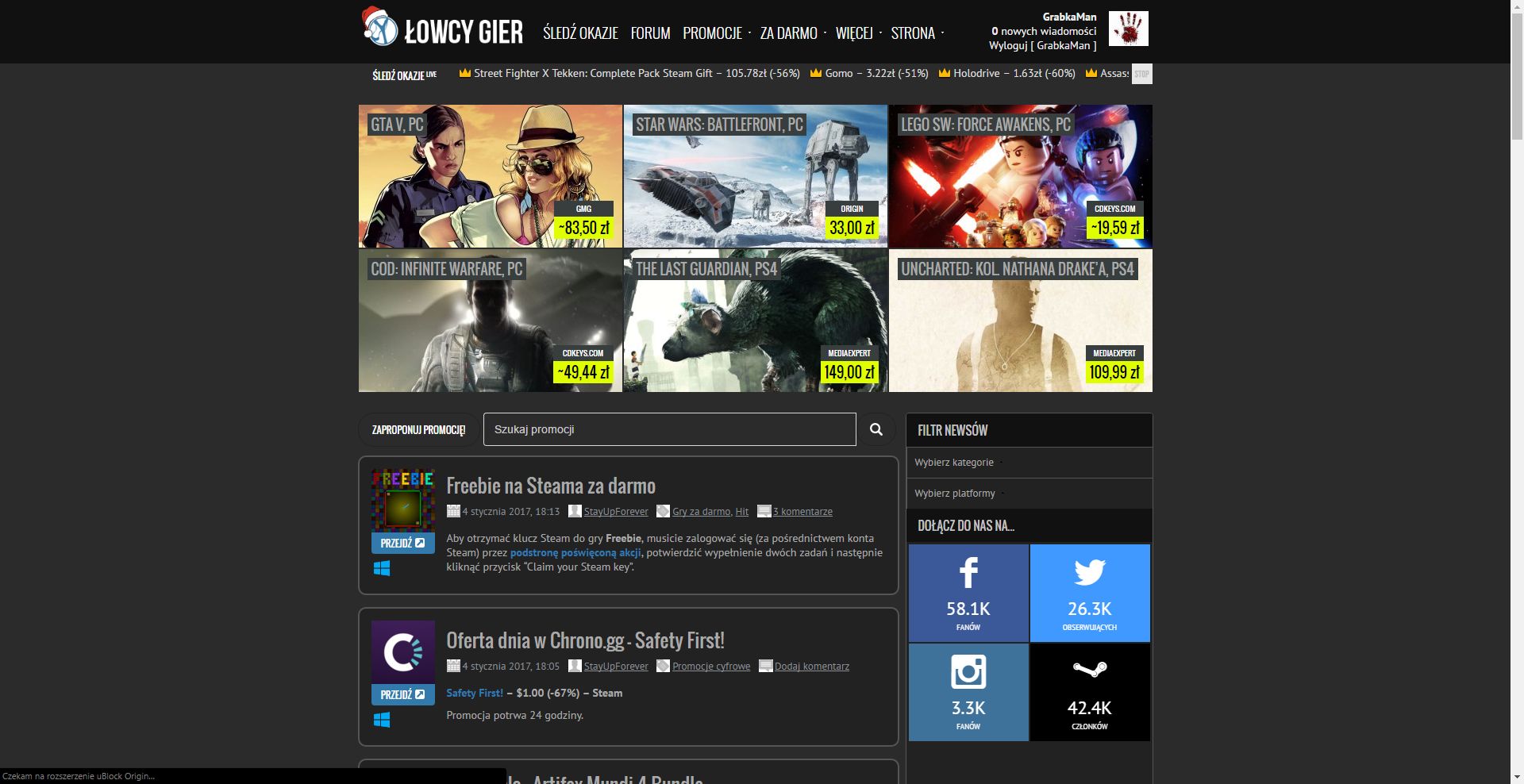Open the Promocje dropdown menu
This screenshot has width=1524, height=784.
point(713,33)
